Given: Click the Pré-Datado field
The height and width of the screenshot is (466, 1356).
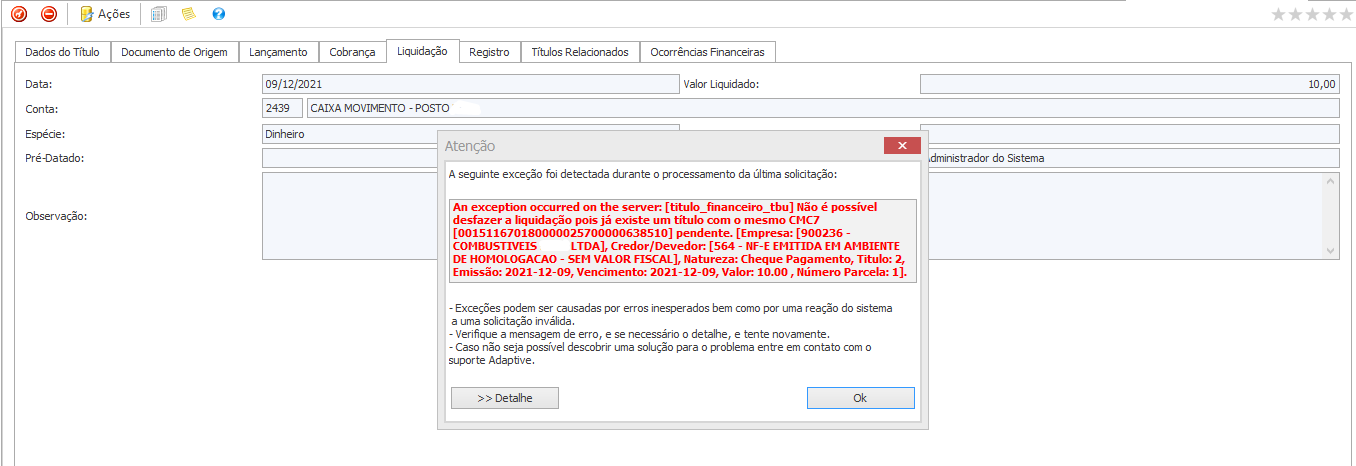Looking at the screenshot, I should (350, 158).
